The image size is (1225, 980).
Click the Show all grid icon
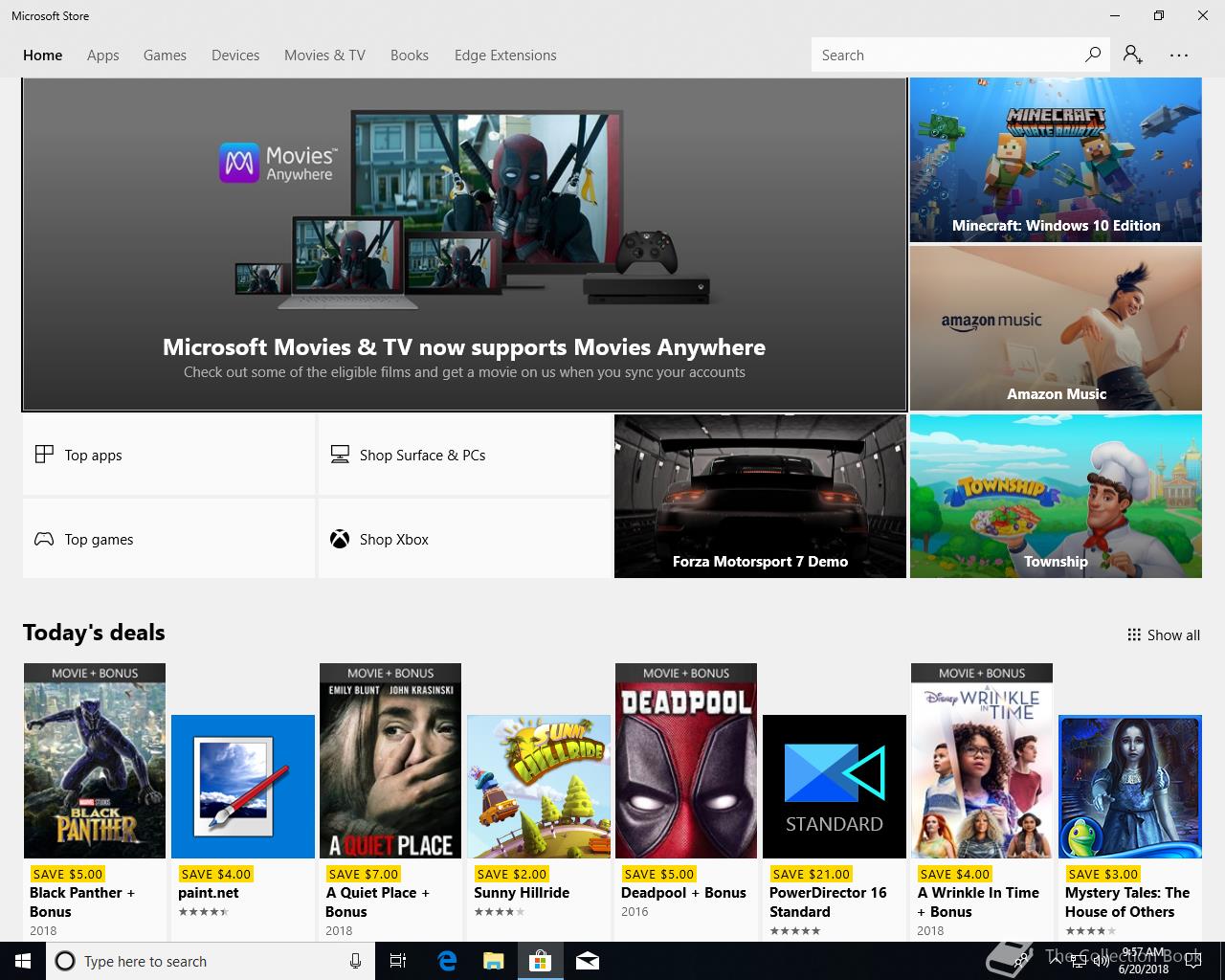tap(1134, 635)
